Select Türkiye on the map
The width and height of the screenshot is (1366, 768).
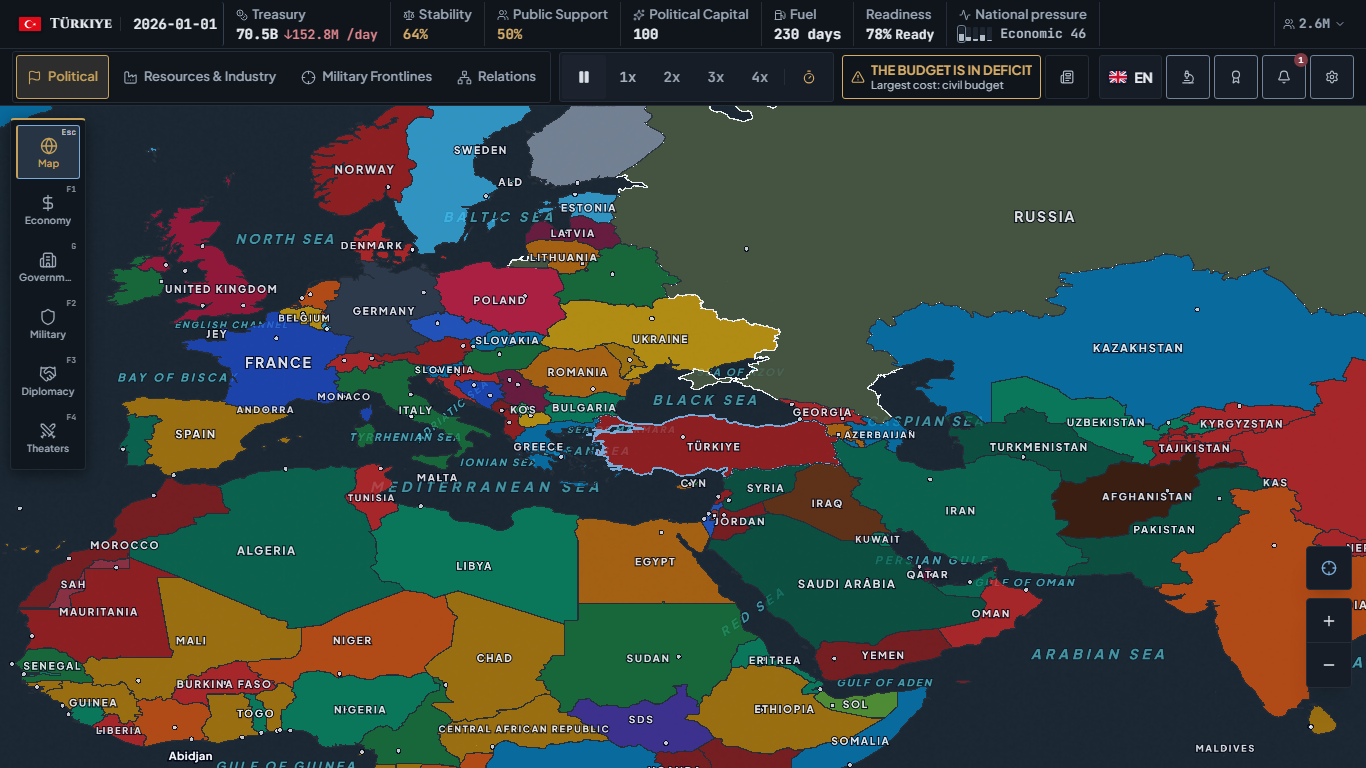coord(714,447)
